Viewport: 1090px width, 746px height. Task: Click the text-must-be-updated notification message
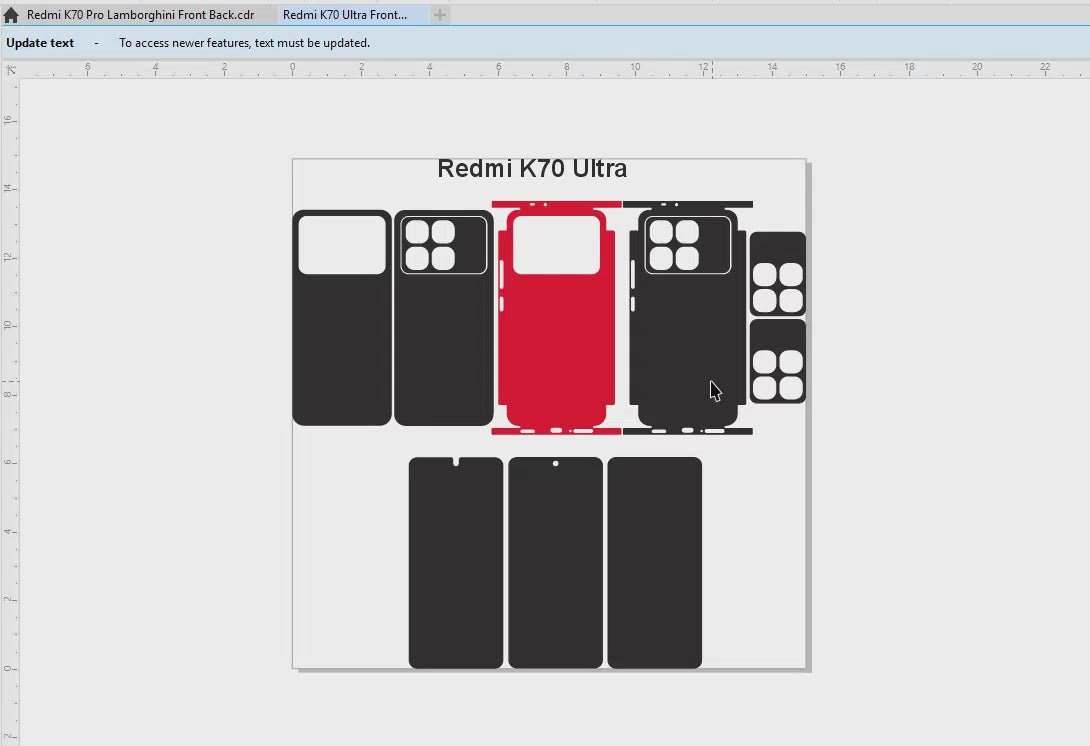pyautogui.click(x=244, y=43)
